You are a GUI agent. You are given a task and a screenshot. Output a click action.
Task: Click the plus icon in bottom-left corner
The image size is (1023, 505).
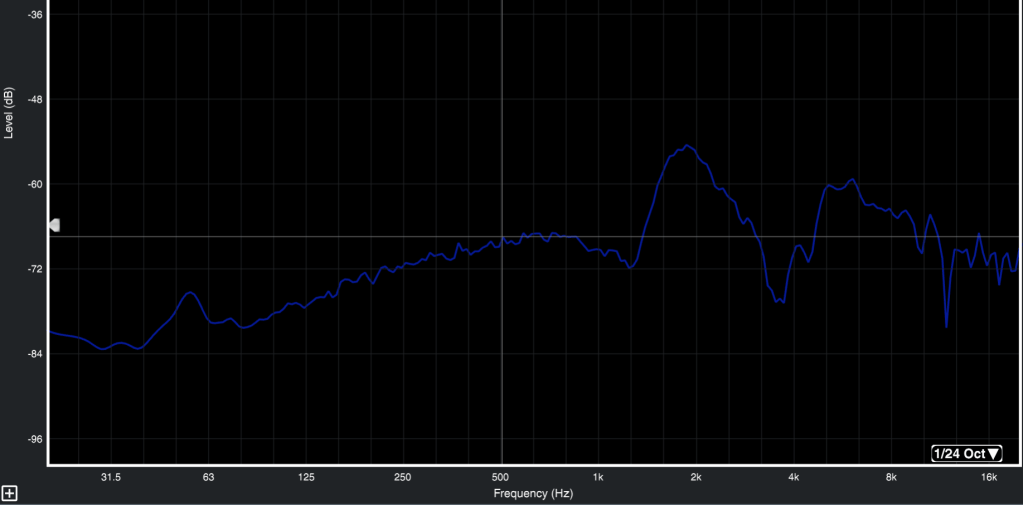click(10, 493)
